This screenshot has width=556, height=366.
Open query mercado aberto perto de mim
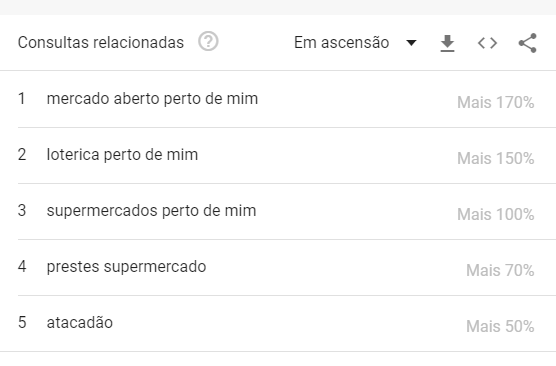tap(152, 99)
